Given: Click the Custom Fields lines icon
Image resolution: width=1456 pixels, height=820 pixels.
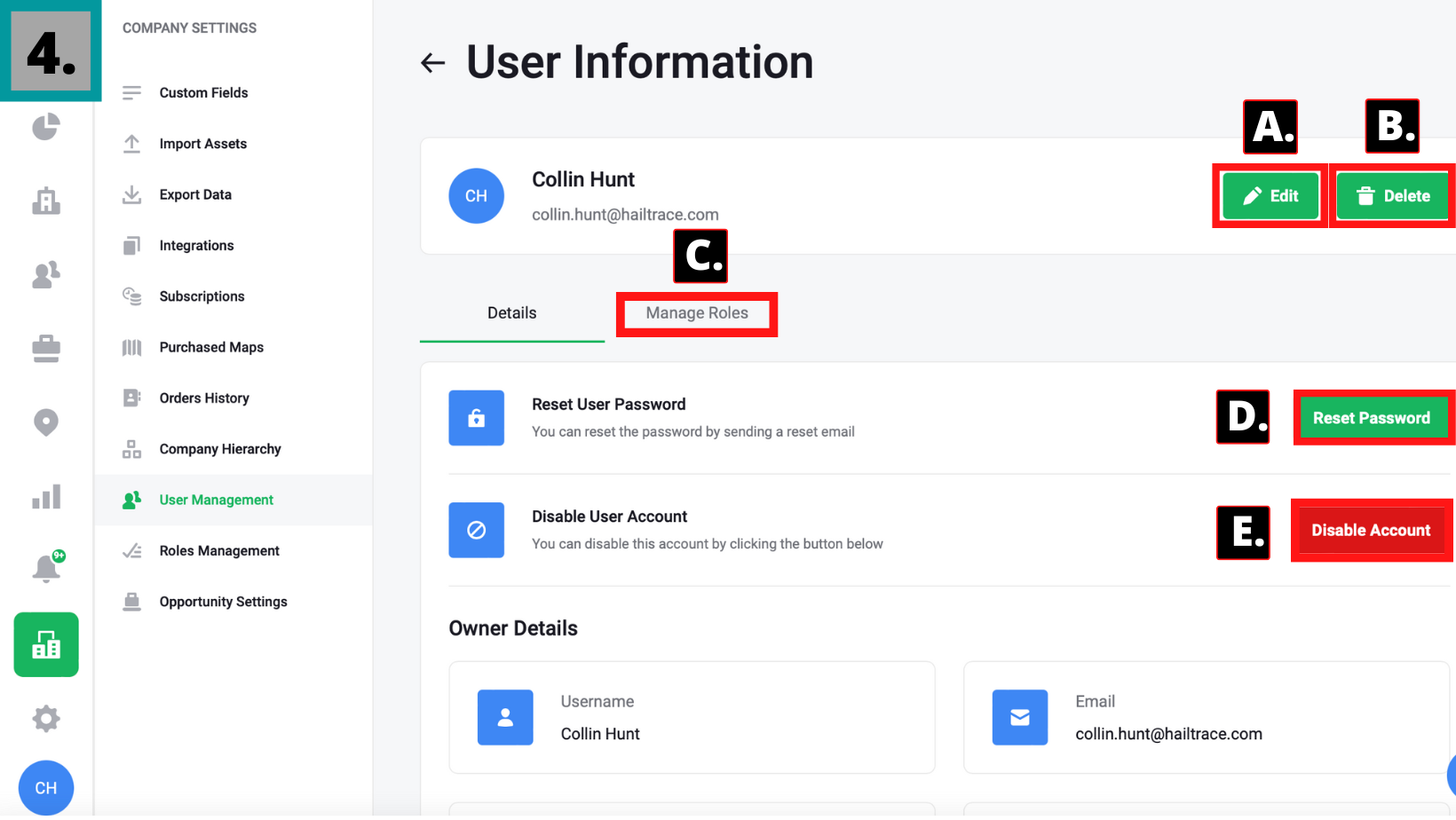Looking at the screenshot, I should pyautogui.click(x=131, y=93).
